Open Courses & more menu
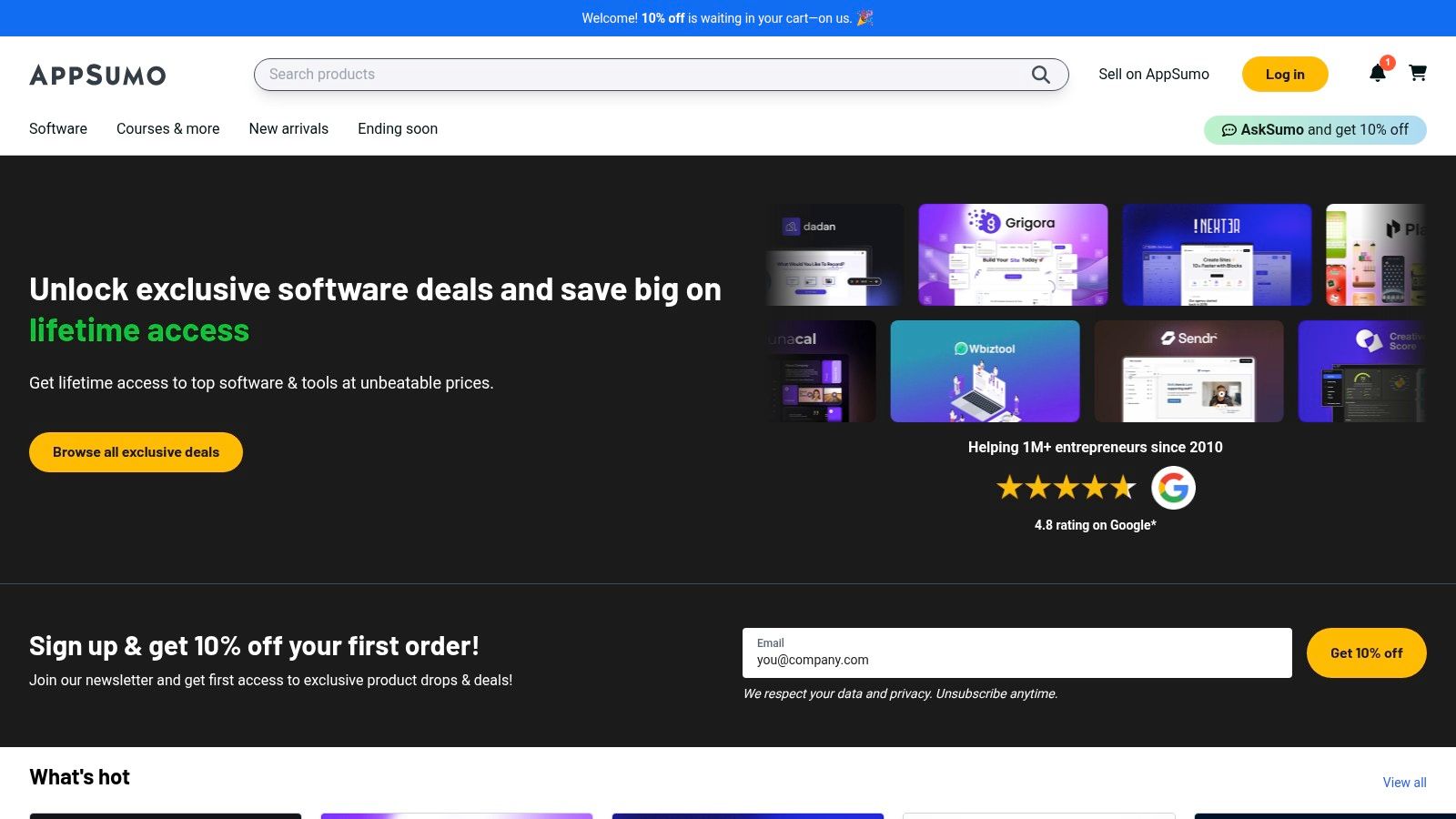This screenshot has width=1456, height=819. (x=168, y=128)
